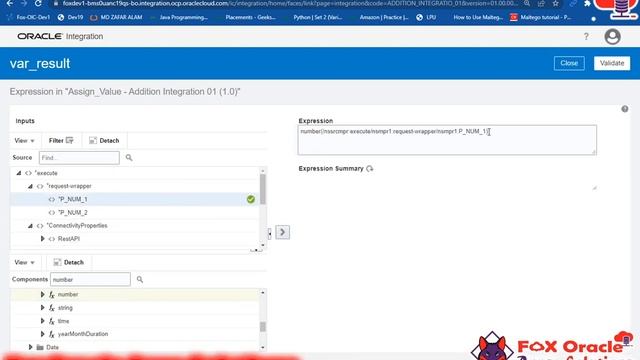Click the Validate button

(x=612, y=63)
